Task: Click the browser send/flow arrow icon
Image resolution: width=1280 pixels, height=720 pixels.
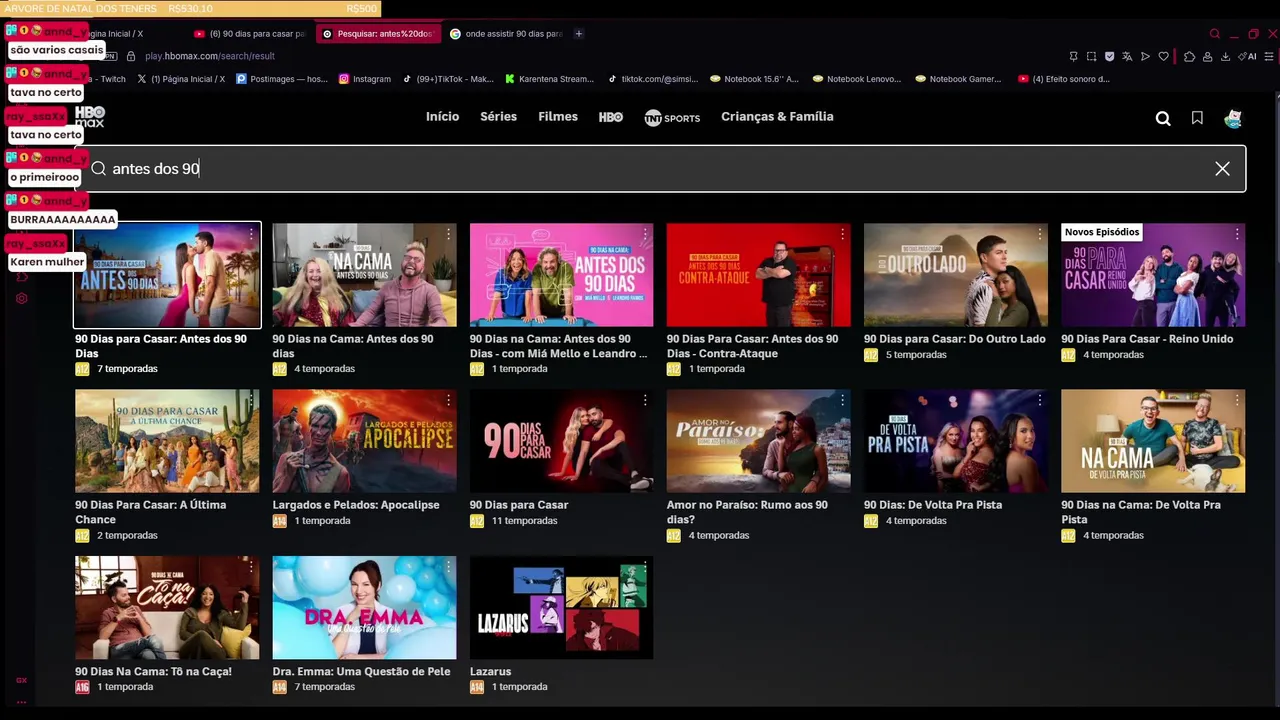Action: tap(1145, 56)
